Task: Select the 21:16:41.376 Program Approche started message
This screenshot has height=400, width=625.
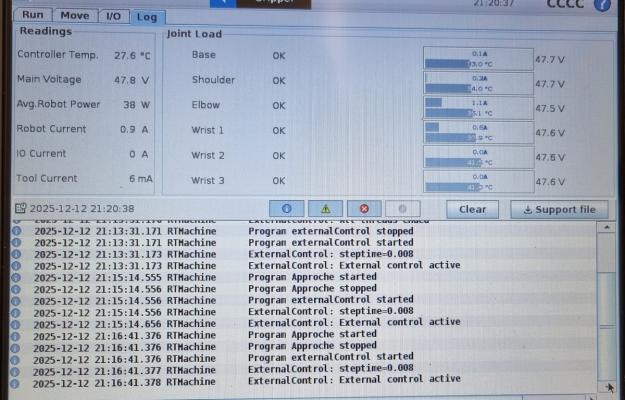Action: pyautogui.click(x=312, y=334)
